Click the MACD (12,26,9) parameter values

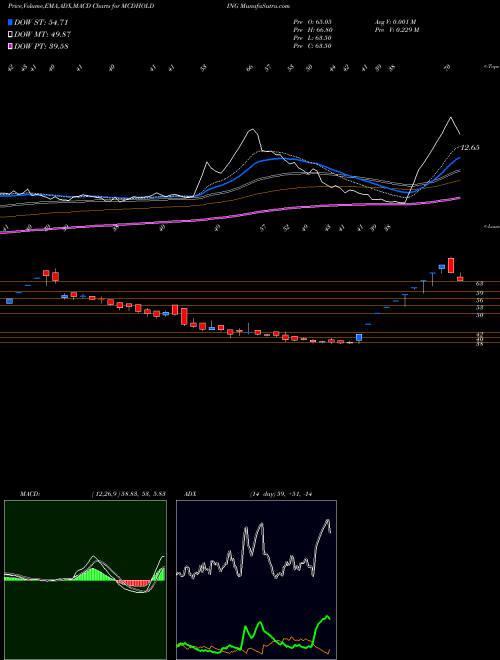pyautogui.click(x=128, y=494)
